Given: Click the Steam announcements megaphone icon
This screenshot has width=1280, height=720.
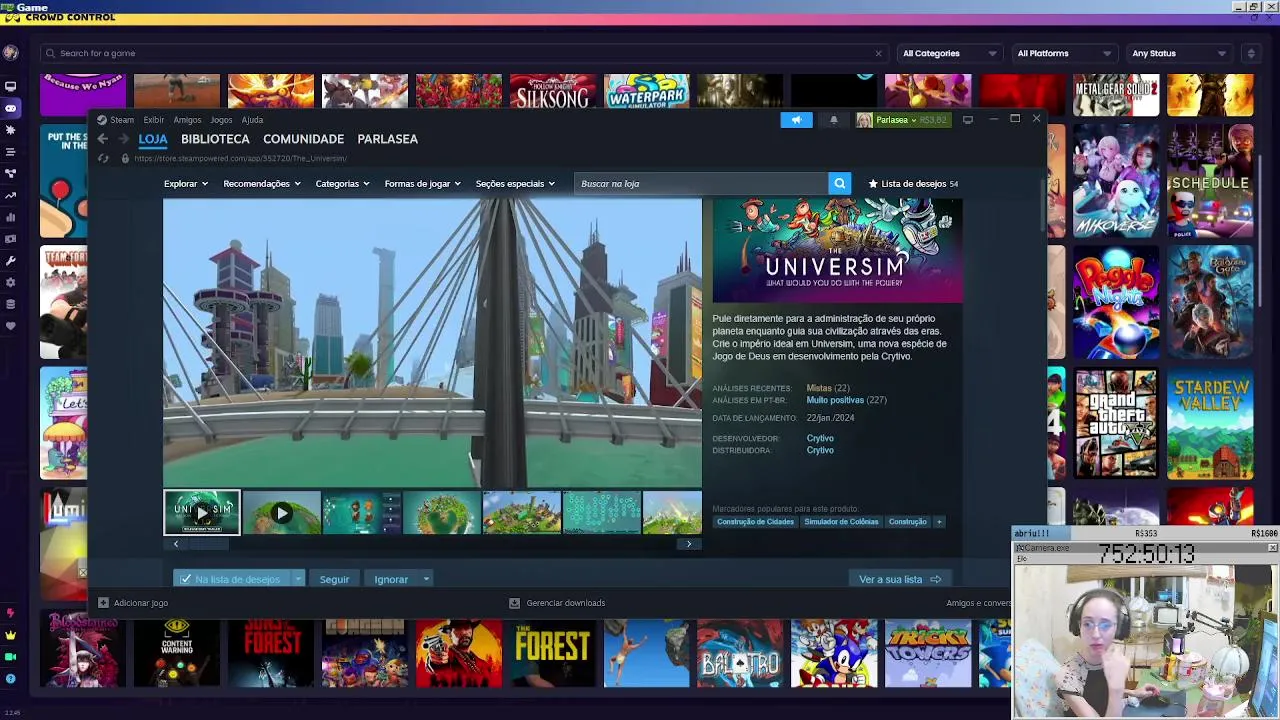Looking at the screenshot, I should (796, 120).
